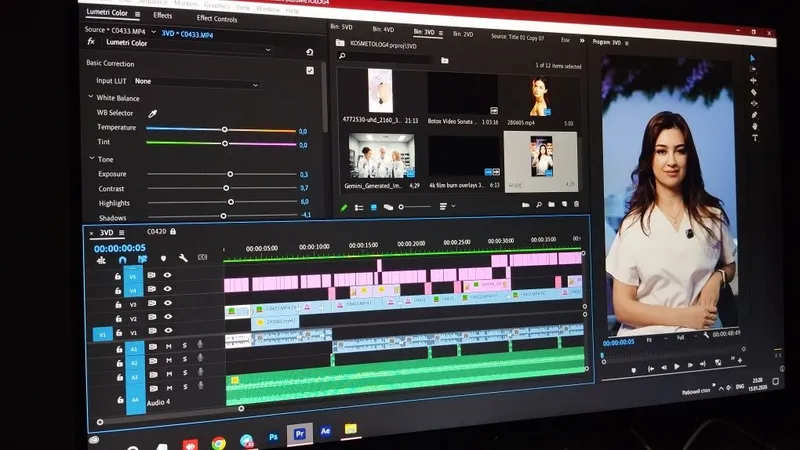The height and width of the screenshot is (450, 800).
Task: Switch bin to icon view
Action: pos(373,207)
